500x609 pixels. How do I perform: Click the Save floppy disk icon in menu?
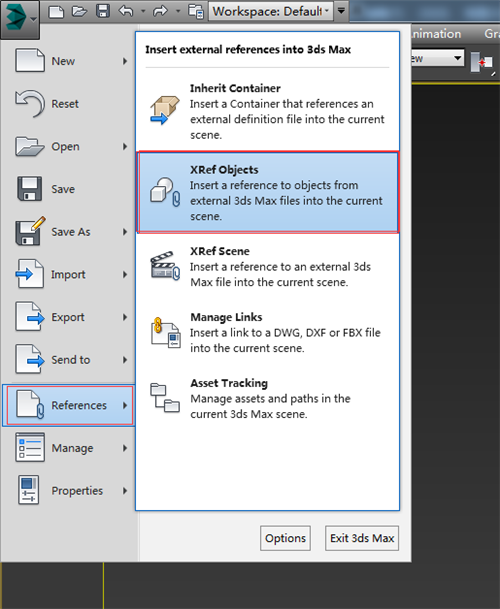pos(29,189)
